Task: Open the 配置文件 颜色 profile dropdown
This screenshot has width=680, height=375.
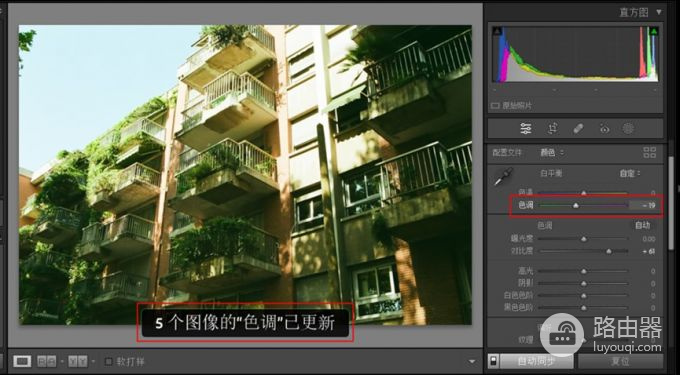Action: point(552,153)
